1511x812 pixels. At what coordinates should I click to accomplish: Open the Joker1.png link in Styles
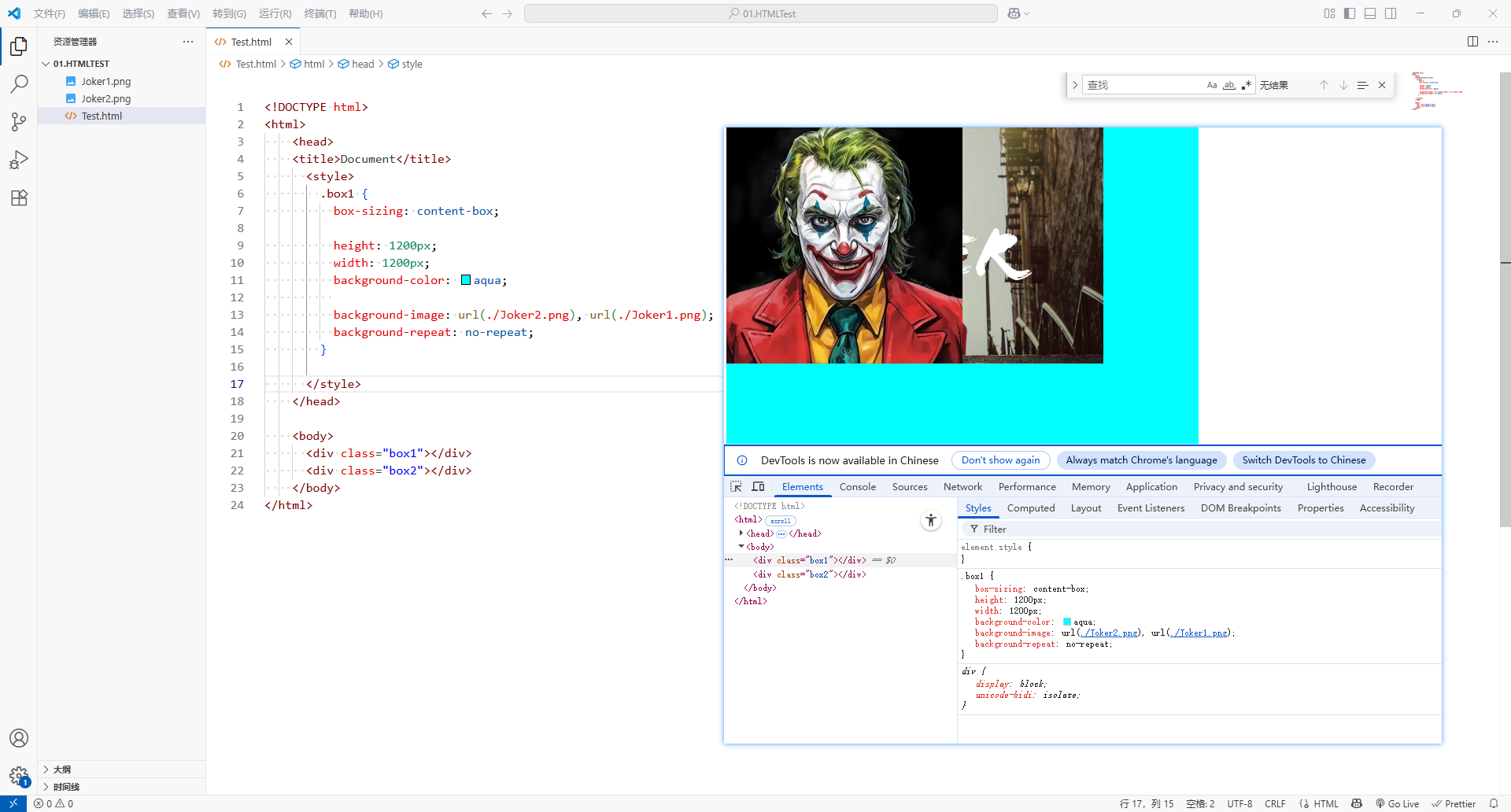coord(1198,633)
